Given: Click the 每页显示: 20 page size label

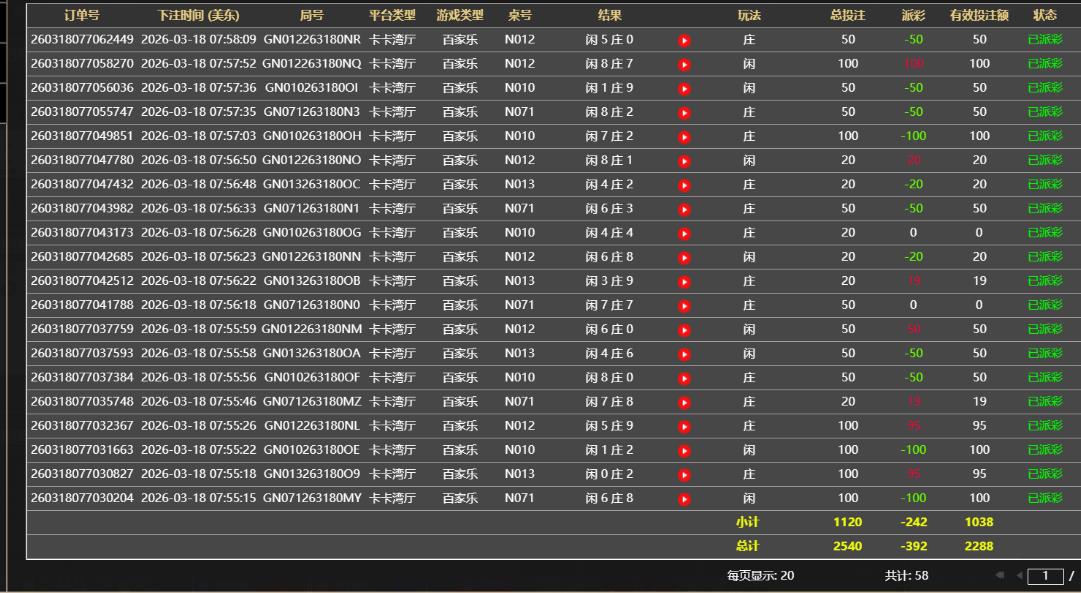Looking at the screenshot, I should point(760,576).
